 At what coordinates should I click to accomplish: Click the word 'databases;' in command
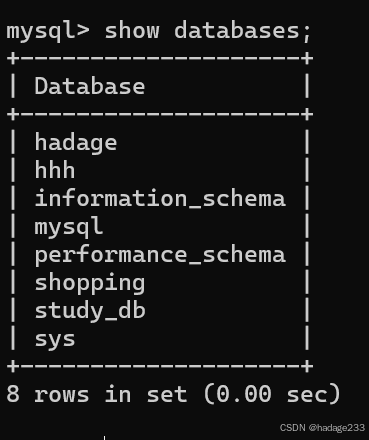click(x=243, y=31)
